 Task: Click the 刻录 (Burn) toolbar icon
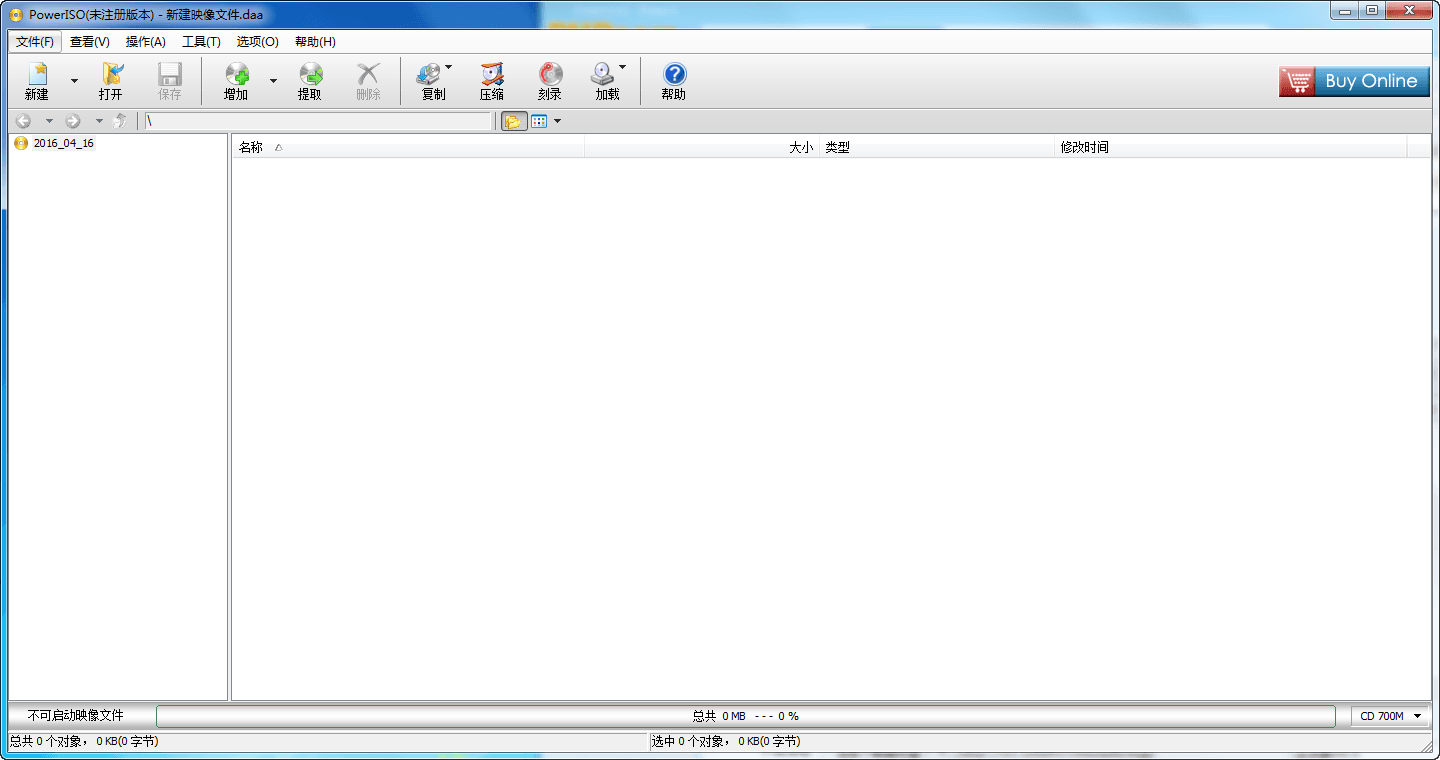pyautogui.click(x=550, y=81)
